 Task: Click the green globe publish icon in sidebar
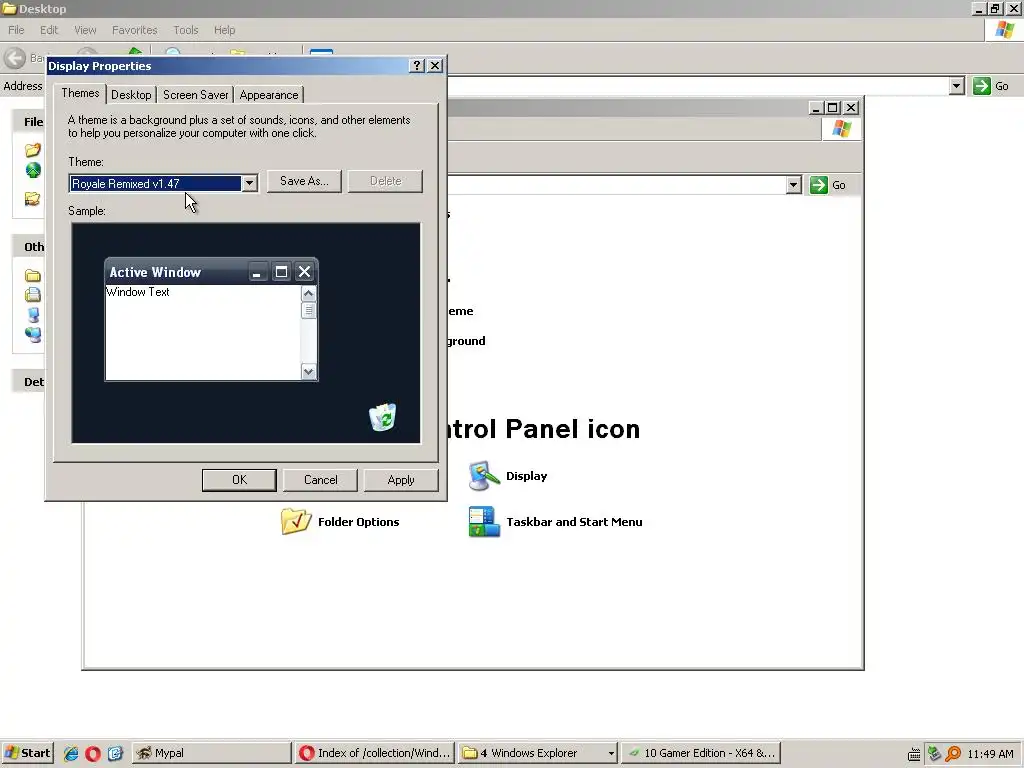(33, 170)
